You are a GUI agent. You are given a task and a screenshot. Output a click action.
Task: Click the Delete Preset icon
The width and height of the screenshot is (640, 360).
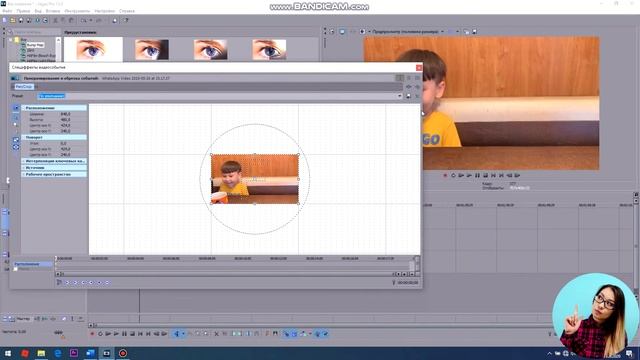417,96
